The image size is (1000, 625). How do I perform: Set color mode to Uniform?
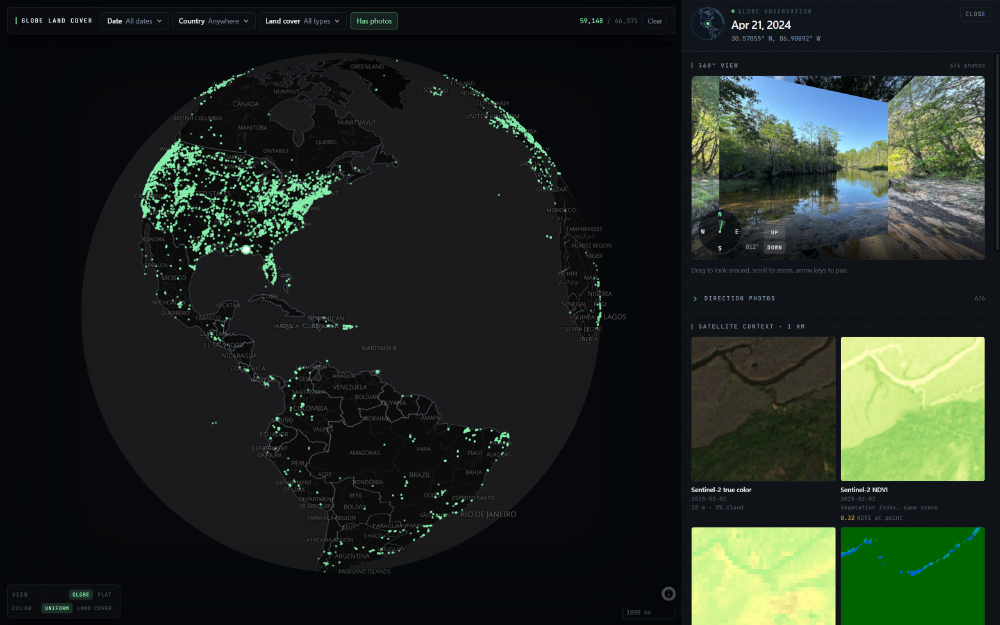(x=57, y=608)
